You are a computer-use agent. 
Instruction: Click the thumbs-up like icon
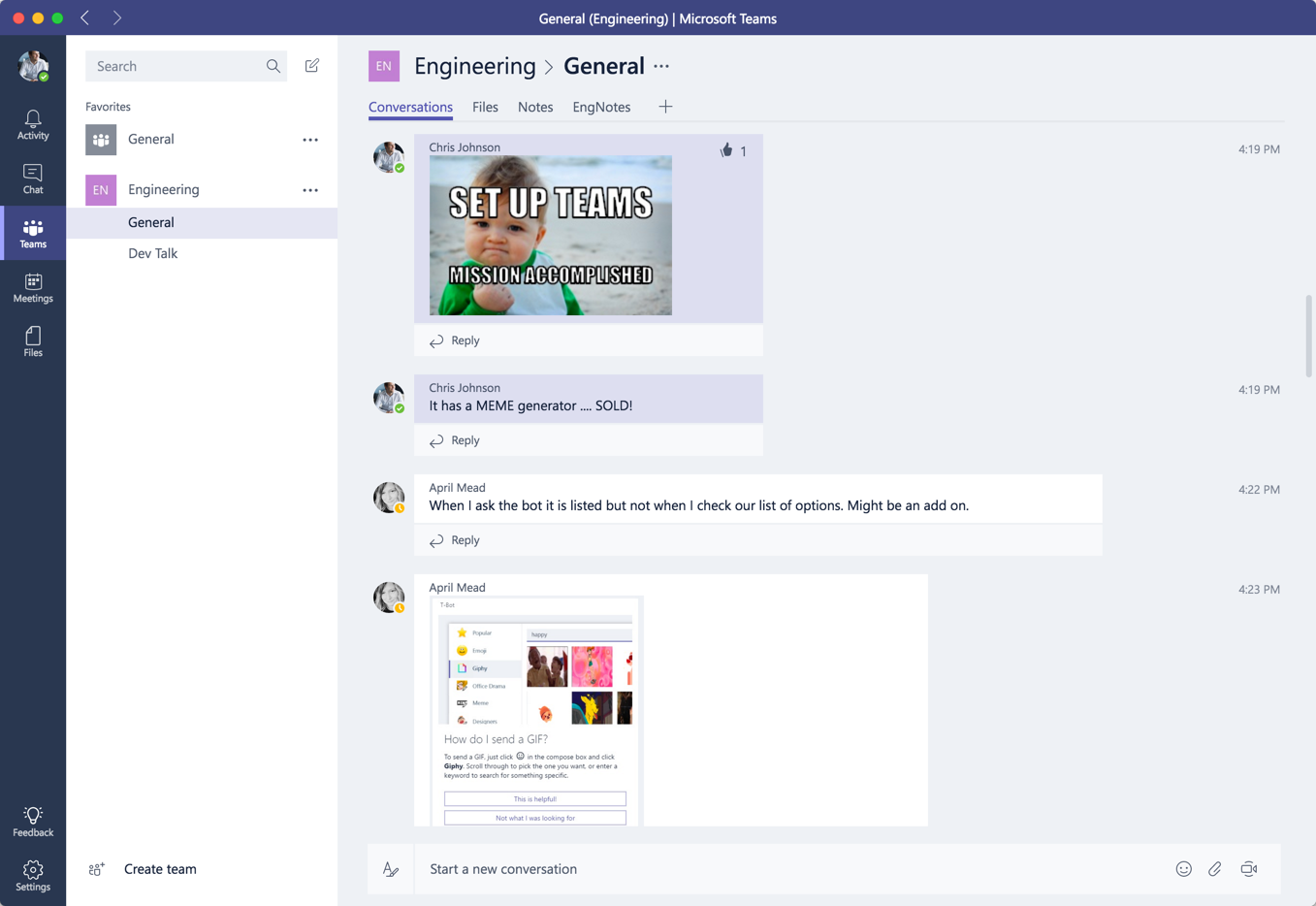(726, 150)
